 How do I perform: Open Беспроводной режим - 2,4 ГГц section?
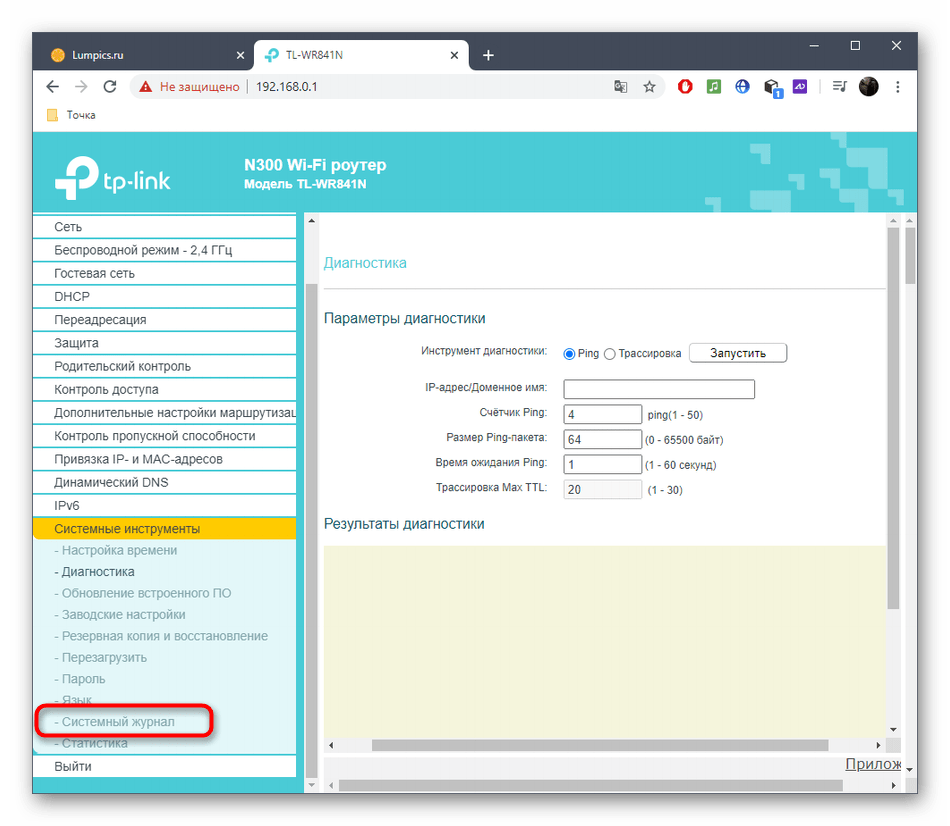click(x=164, y=250)
